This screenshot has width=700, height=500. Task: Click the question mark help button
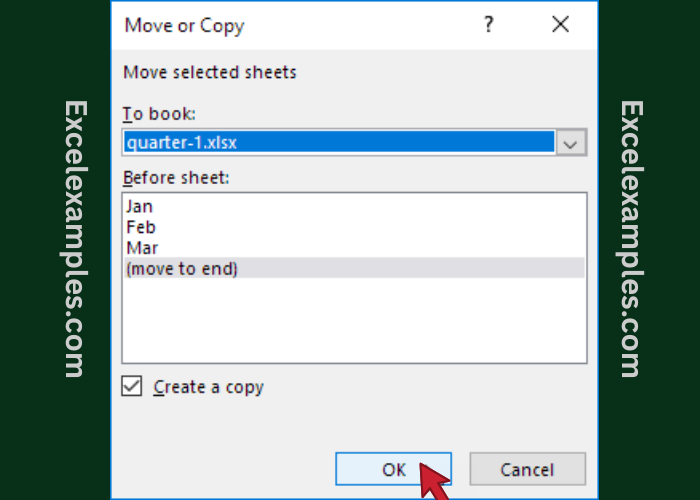click(x=488, y=25)
